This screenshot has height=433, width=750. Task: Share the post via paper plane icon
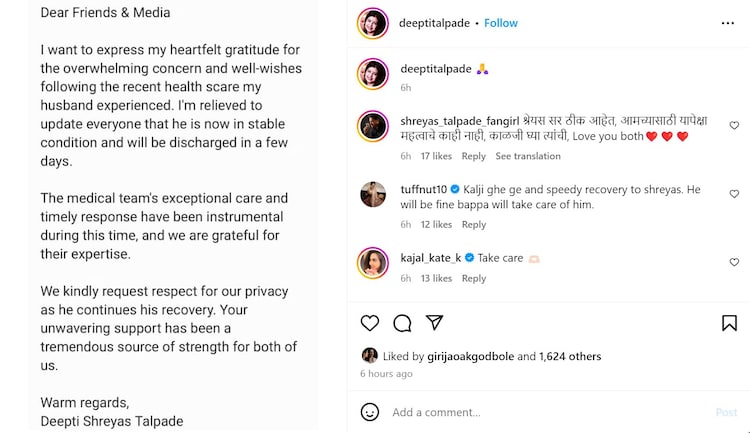click(x=434, y=322)
